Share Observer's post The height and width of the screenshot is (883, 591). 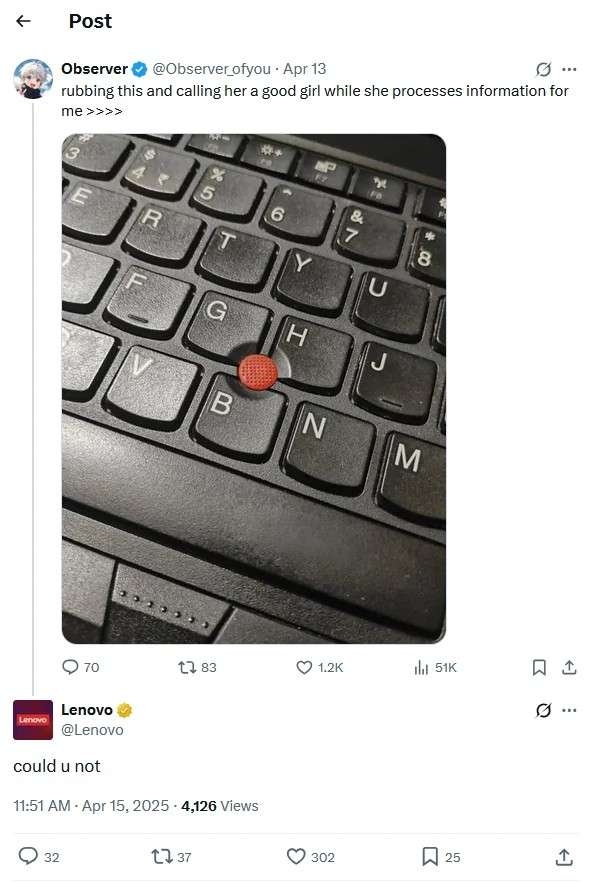570,667
